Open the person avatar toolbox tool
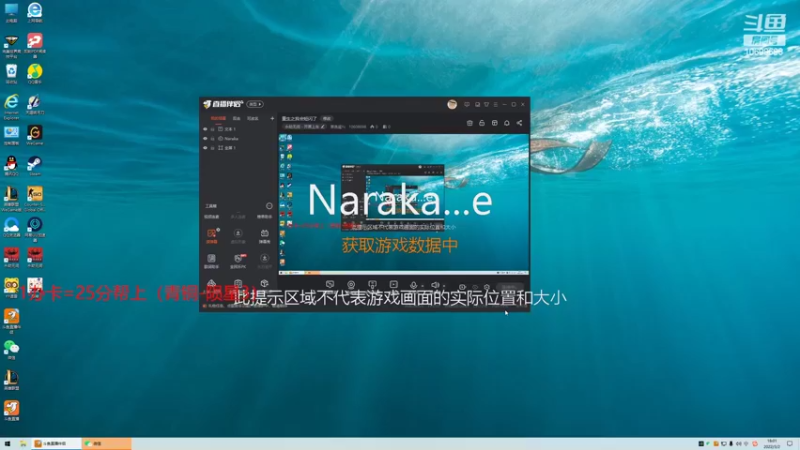800x450 pixels. (x=238, y=236)
